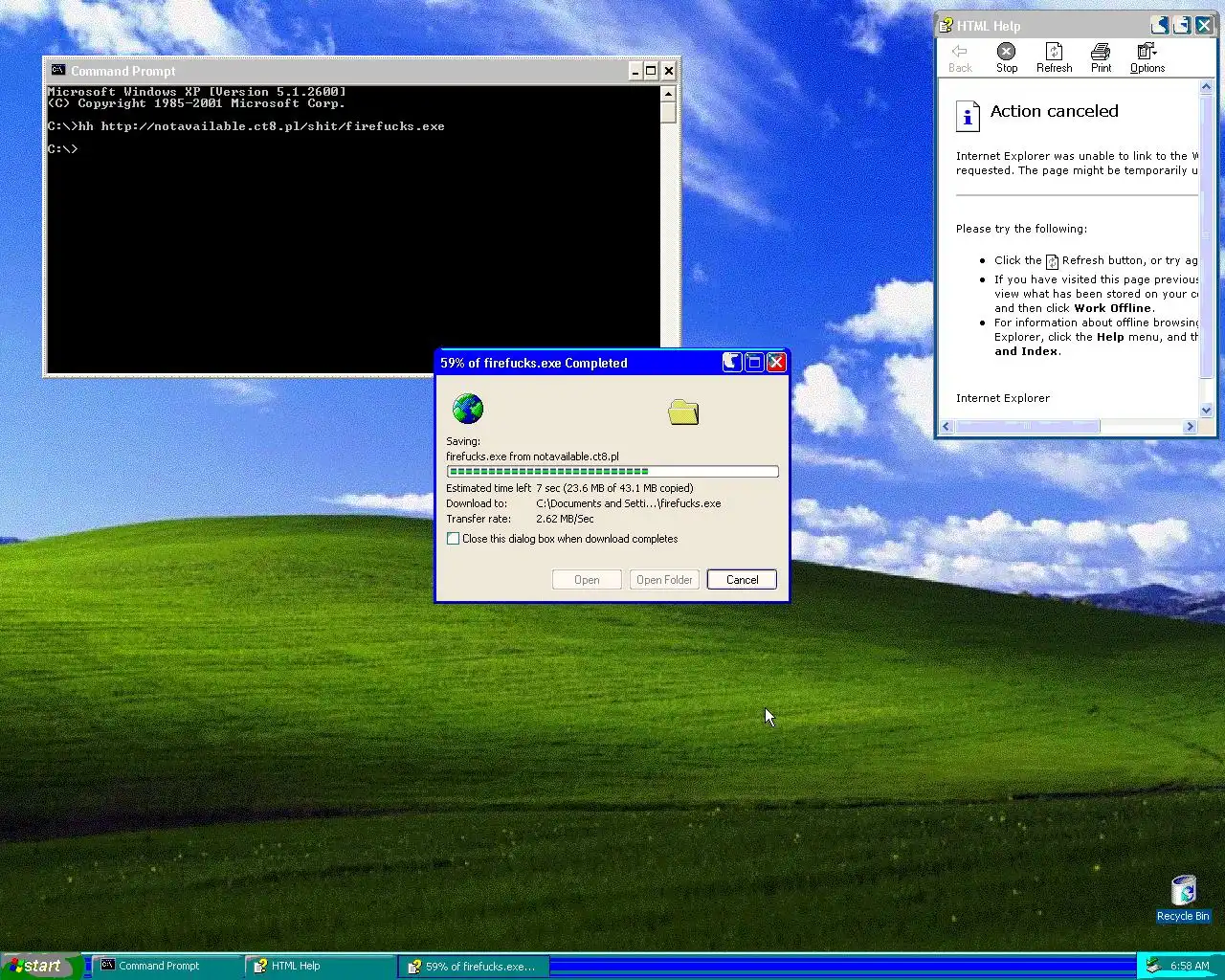Click HTML Help horizontal scrollbar thumb
The width and height of the screenshot is (1225, 980).
[1027, 427]
